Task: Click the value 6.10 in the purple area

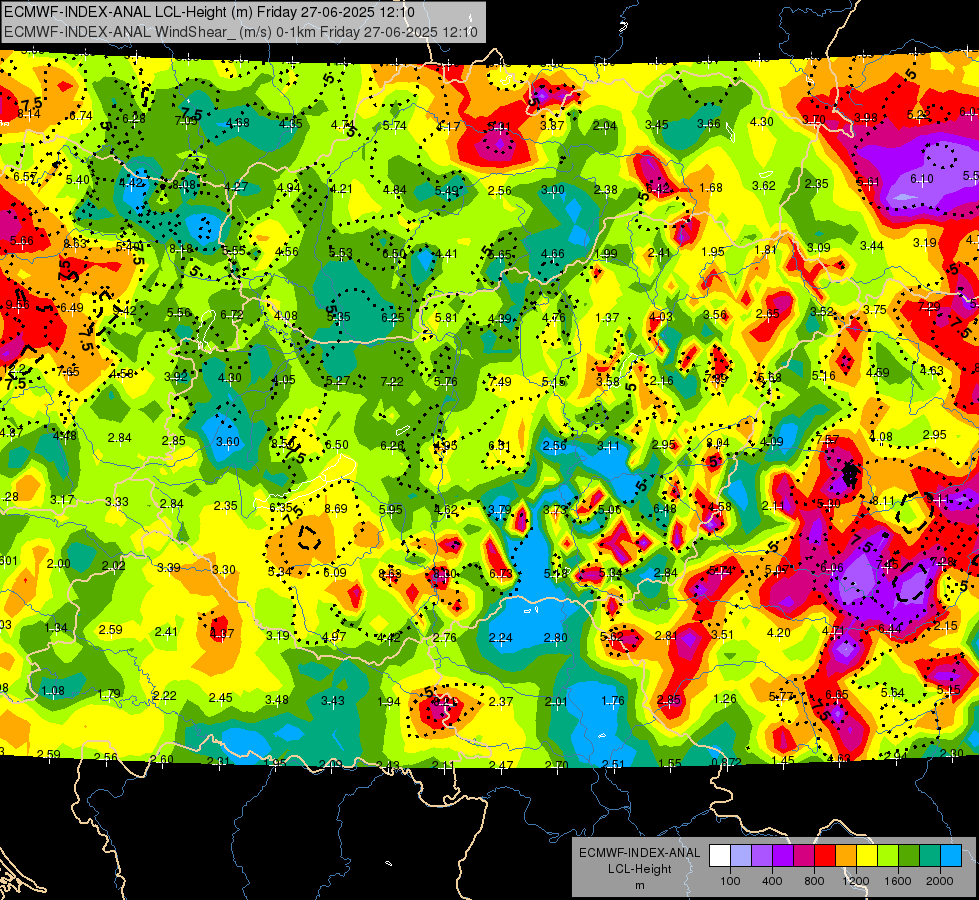Action: (922, 179)
